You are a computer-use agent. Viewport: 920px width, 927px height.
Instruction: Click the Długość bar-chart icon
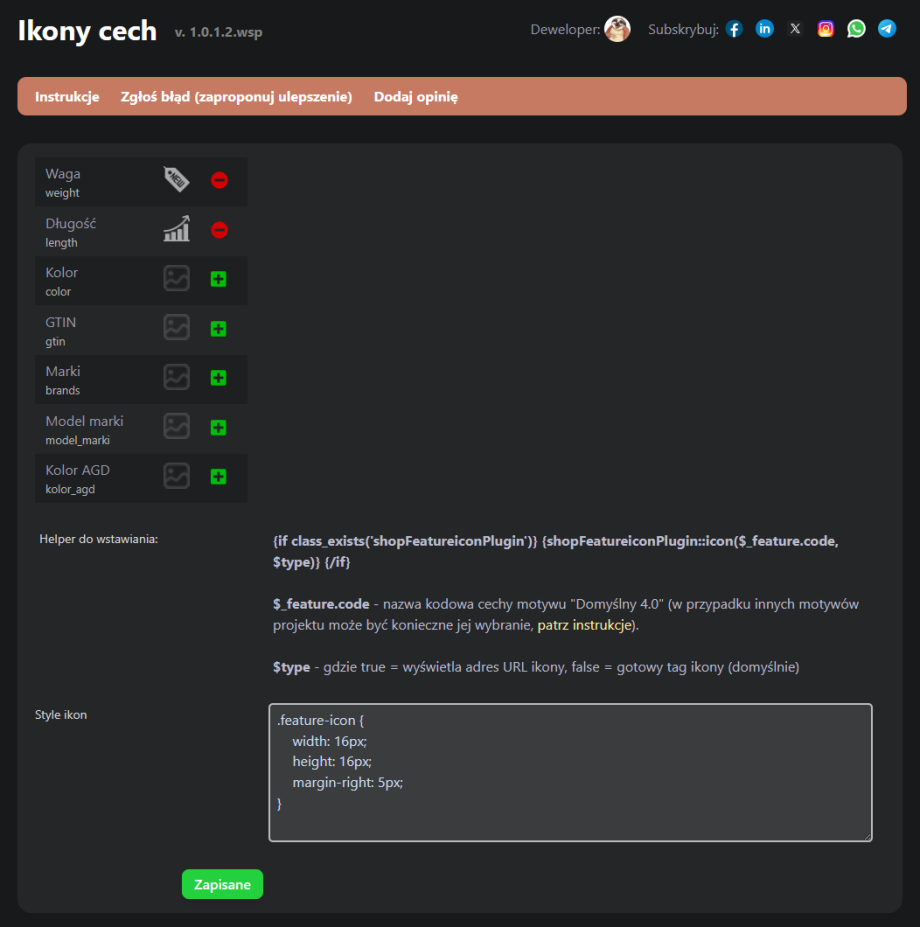(176, 230)
